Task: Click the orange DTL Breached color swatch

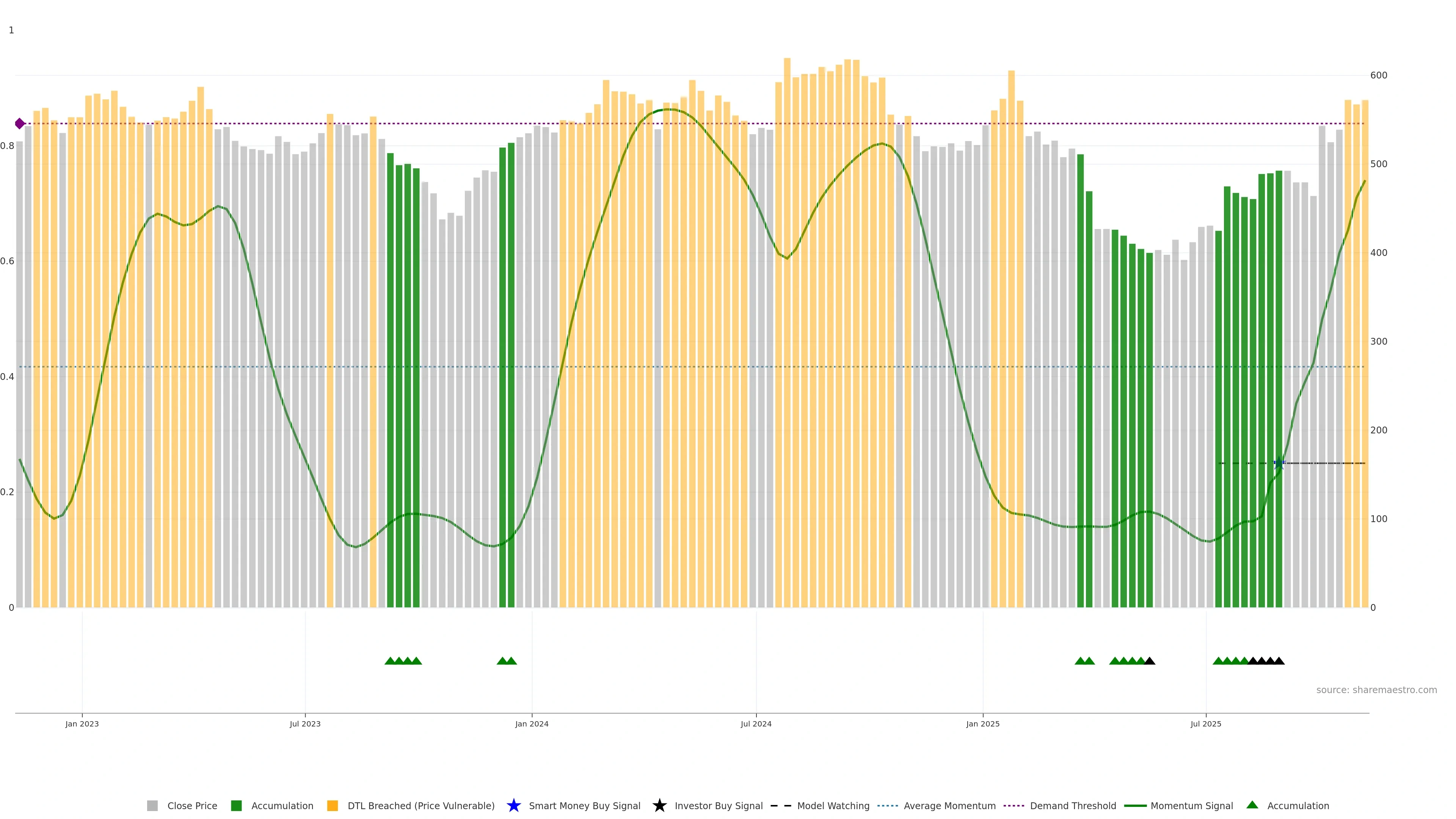Action: 333,805
